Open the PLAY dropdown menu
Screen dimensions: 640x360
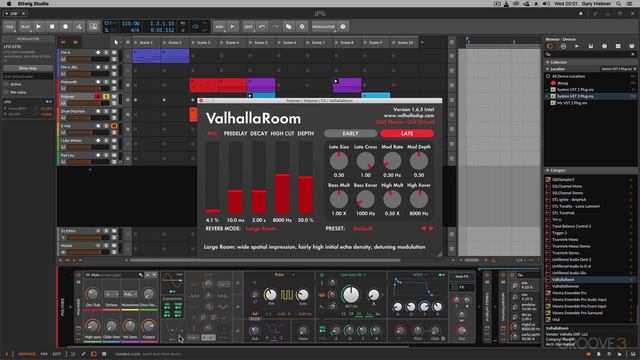click(25, 27)
